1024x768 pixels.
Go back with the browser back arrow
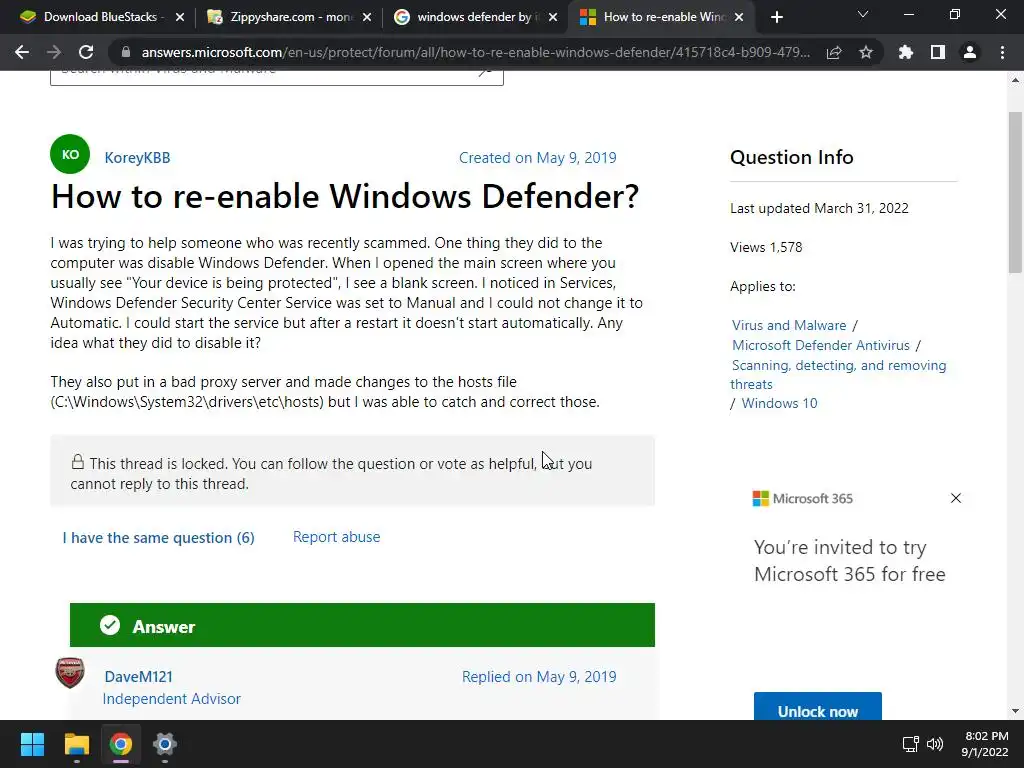pyautogui.click(x=22, y=52)
